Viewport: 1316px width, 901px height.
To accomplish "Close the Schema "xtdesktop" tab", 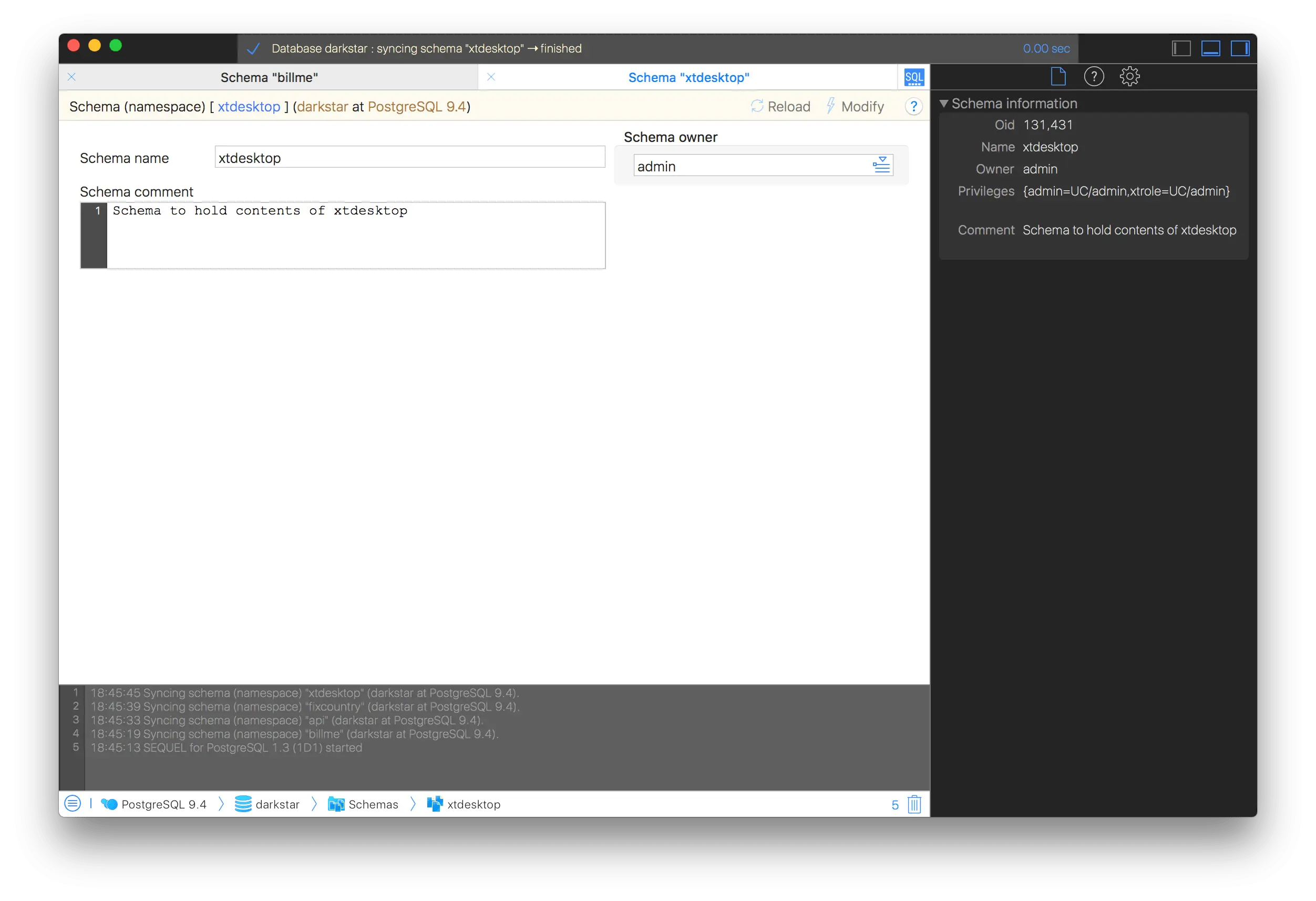I will click(x=491, y=77).
